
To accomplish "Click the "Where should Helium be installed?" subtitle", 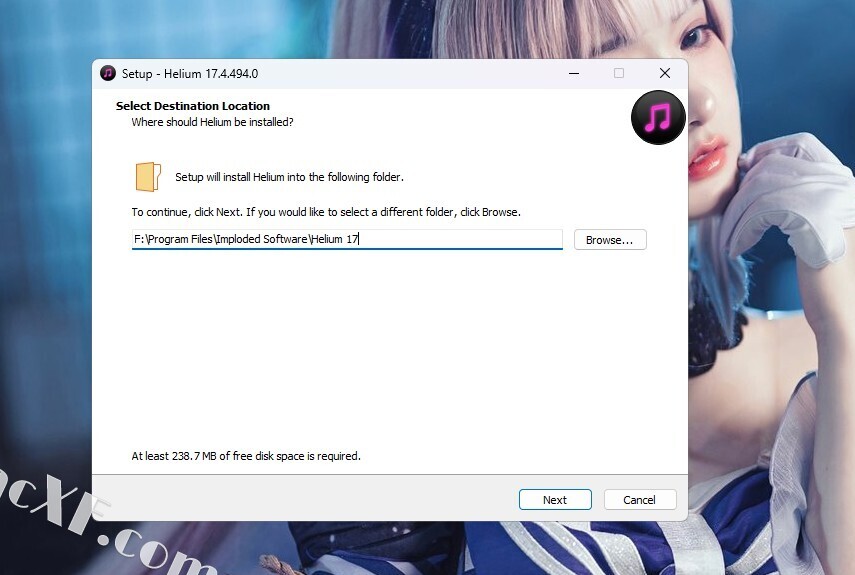I will pyautogui.click(x=212, y=122).
